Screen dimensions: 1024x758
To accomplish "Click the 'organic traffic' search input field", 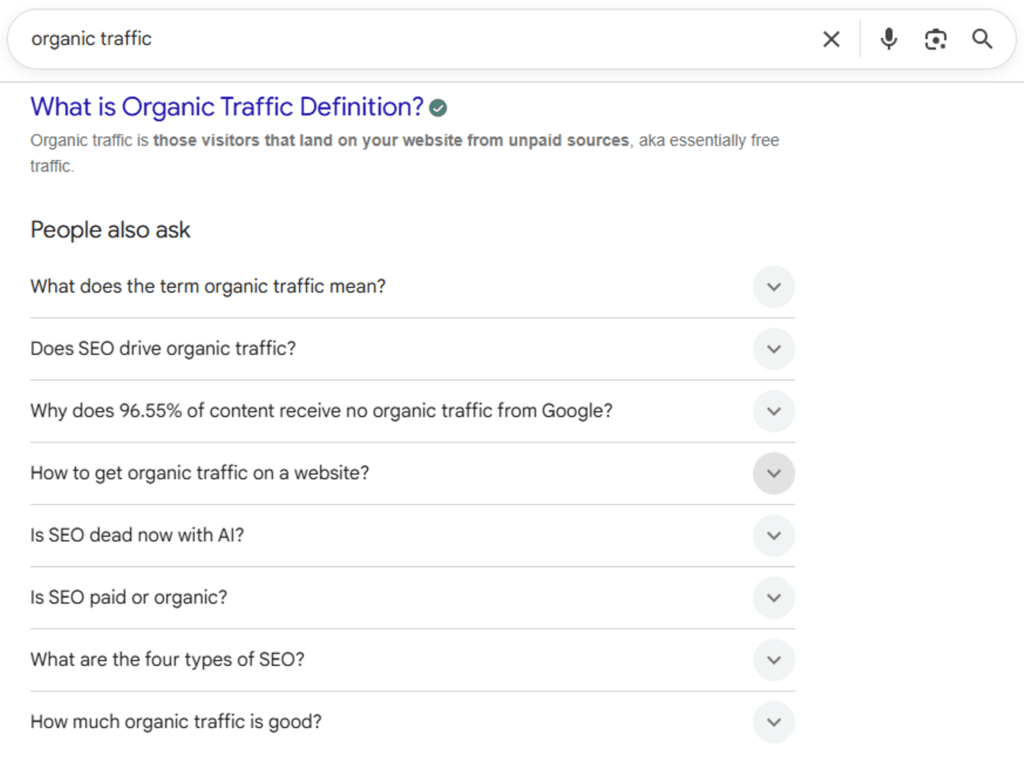I will point(418,39).
